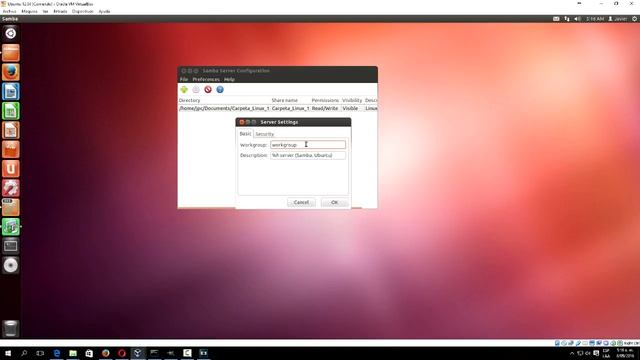Viewport: 640px width, 360px height.
Task: Click the green Add share toolbar icon
Action: [x=184, y=89]
